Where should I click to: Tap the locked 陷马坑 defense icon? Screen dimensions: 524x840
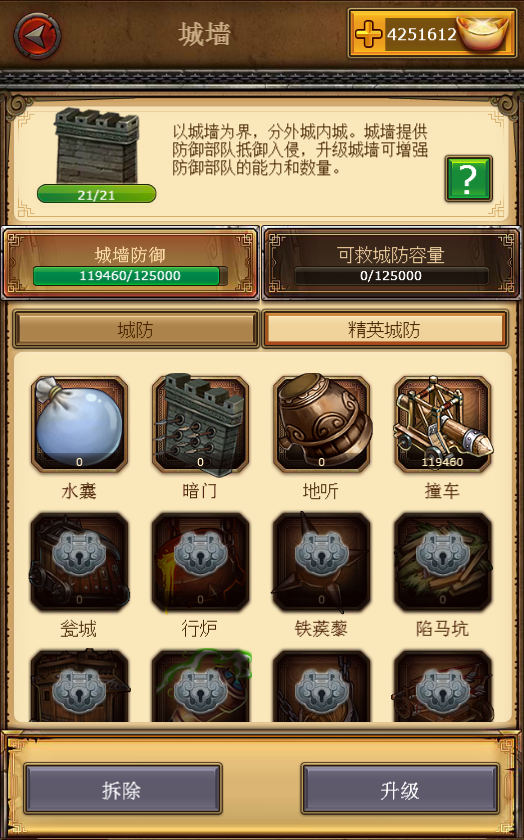click(443, 561)
